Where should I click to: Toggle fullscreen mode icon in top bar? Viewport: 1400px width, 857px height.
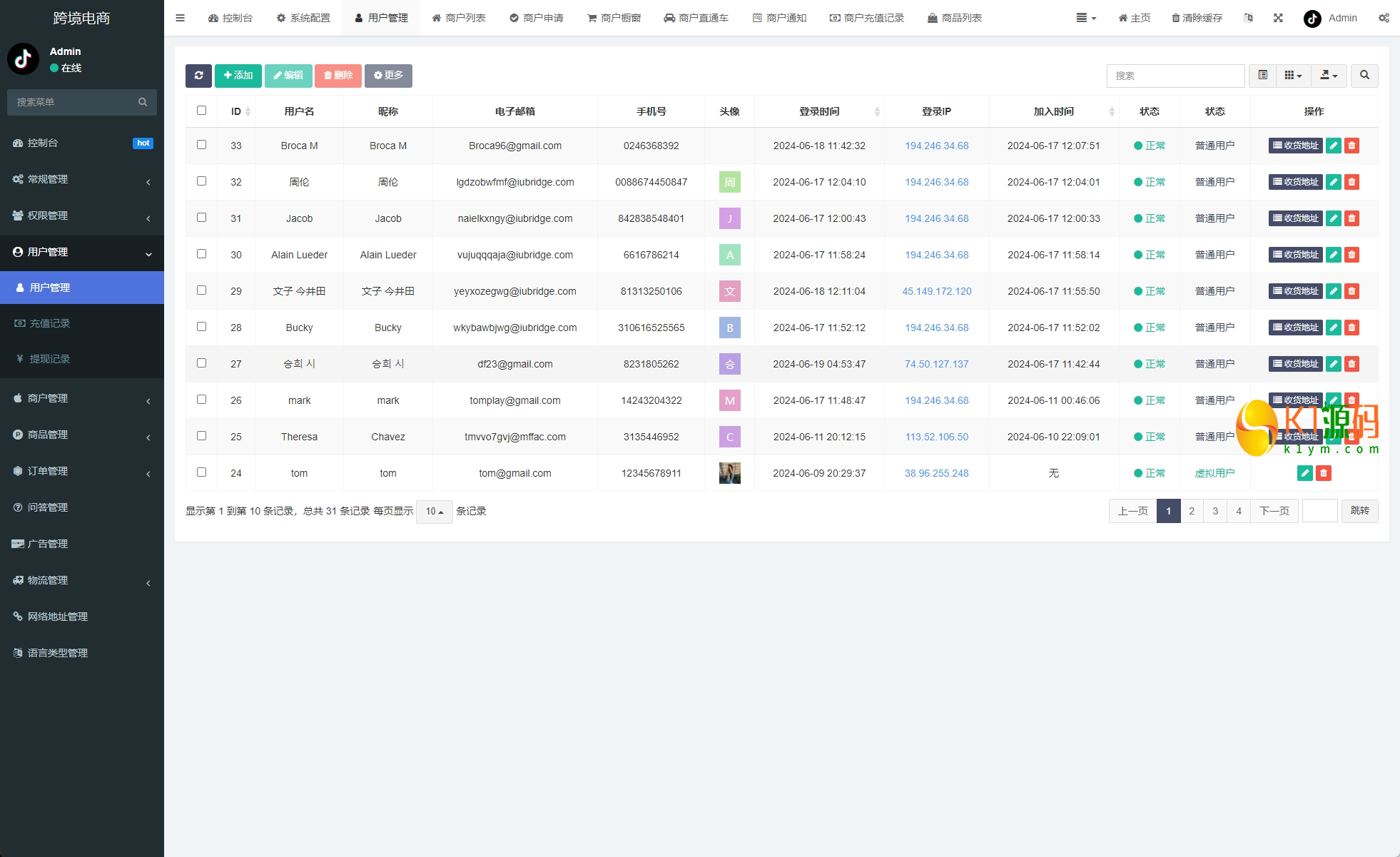pos(1278,18)
